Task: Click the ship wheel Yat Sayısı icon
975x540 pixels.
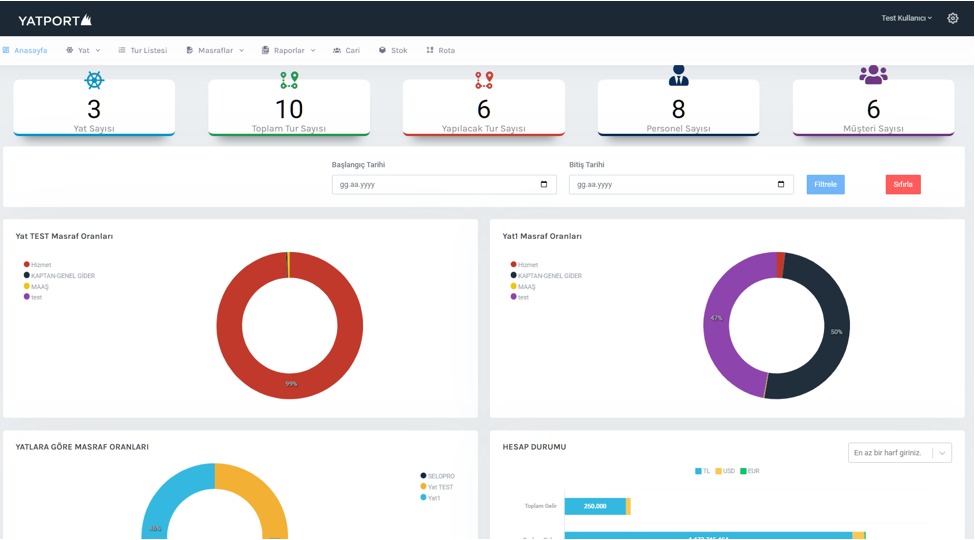Action: tap(94, 80)
